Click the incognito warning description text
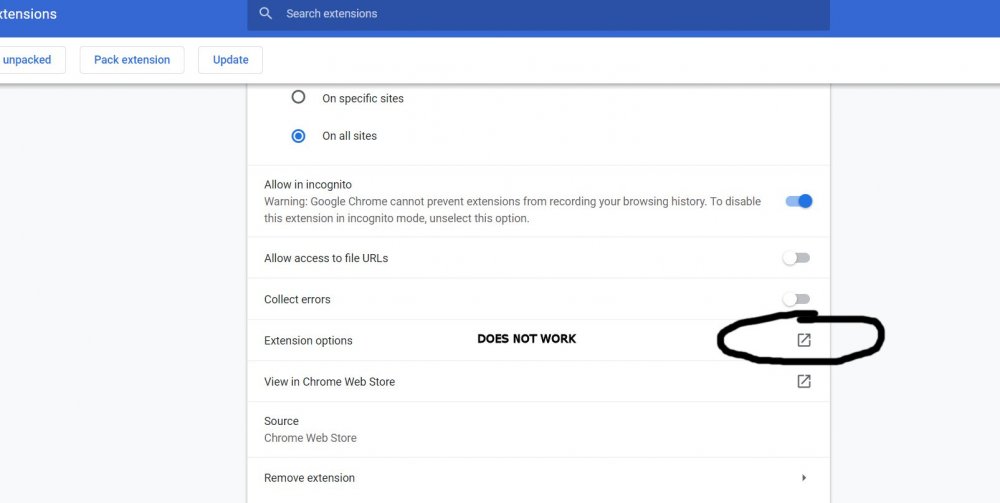 (512, 210)
